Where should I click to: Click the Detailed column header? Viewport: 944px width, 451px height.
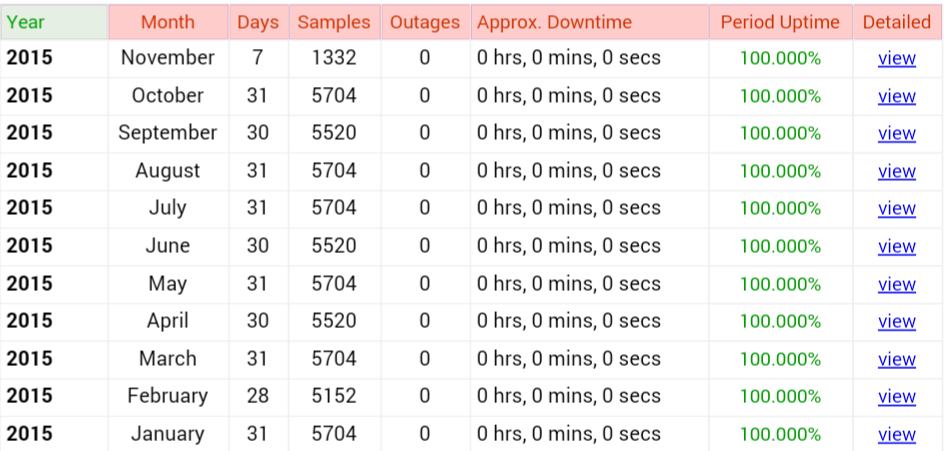[897, 22]
